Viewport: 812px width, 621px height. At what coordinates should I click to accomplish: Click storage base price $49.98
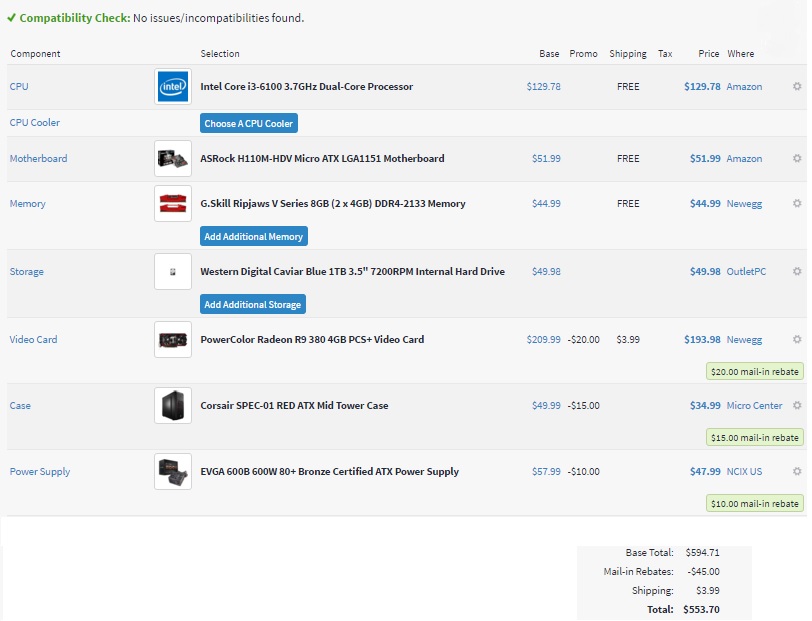pos(546,271)
